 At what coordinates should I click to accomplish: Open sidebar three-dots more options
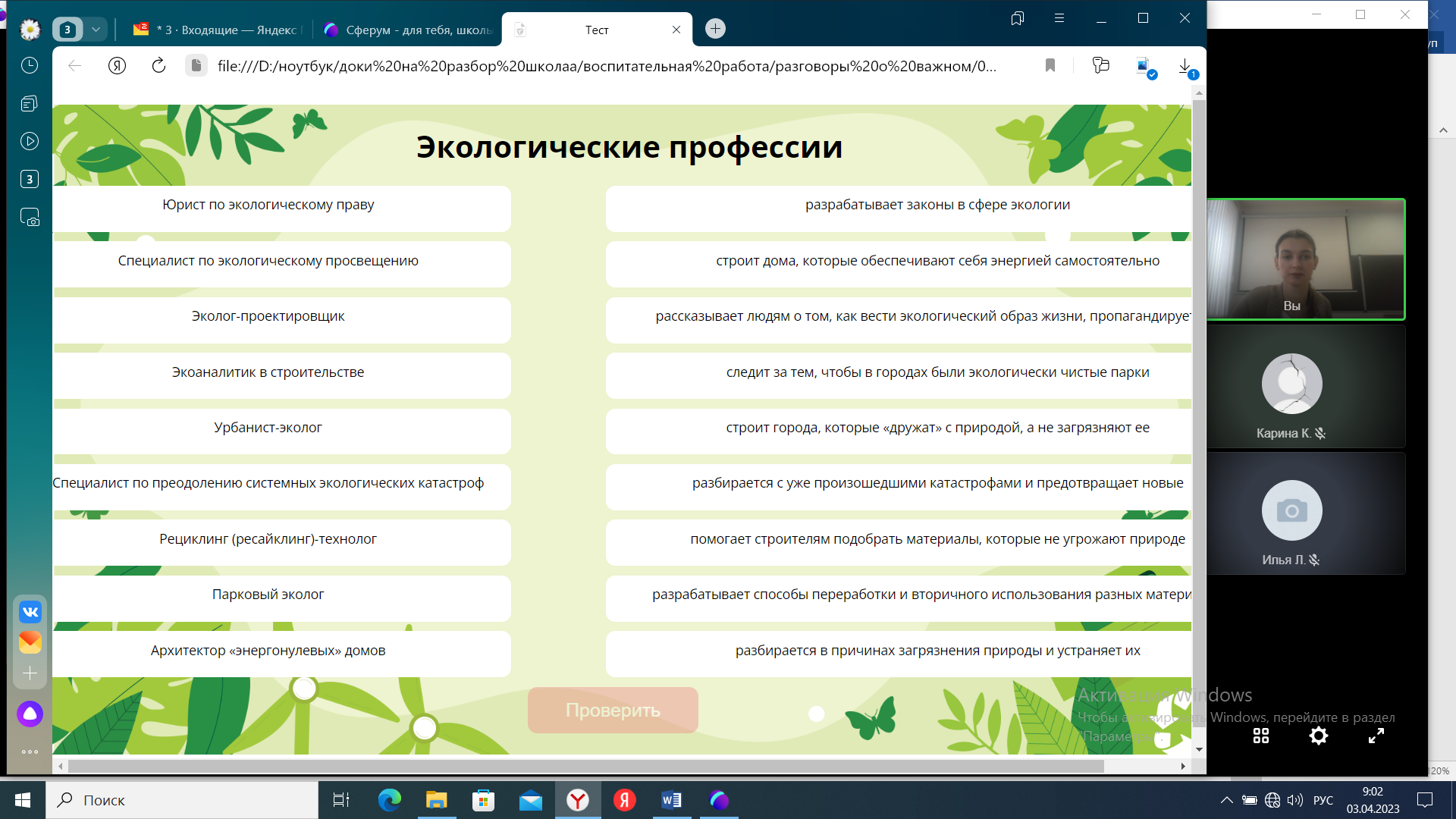(x=30, y=752)
